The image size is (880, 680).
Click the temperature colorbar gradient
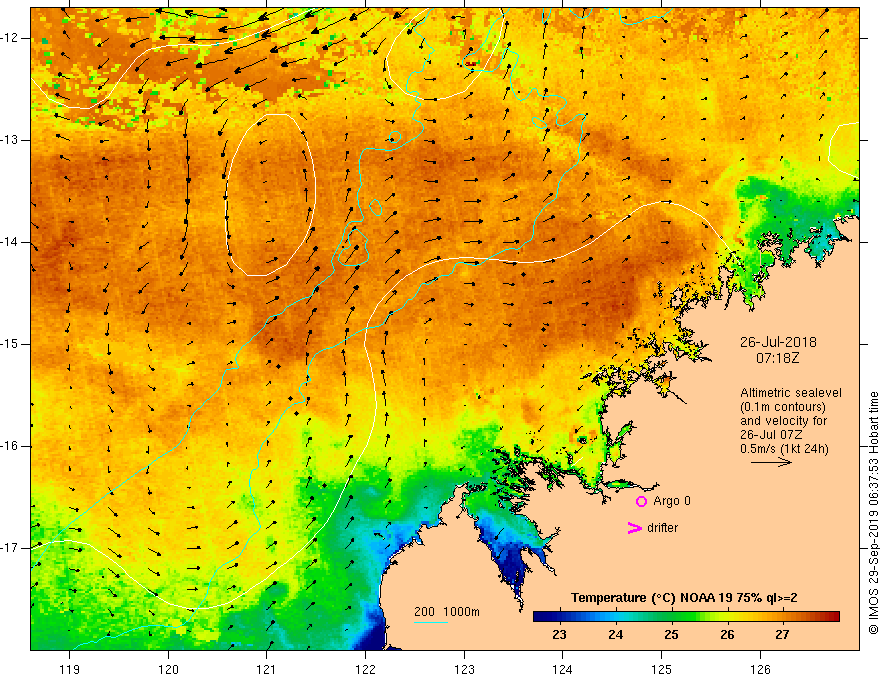686,617
